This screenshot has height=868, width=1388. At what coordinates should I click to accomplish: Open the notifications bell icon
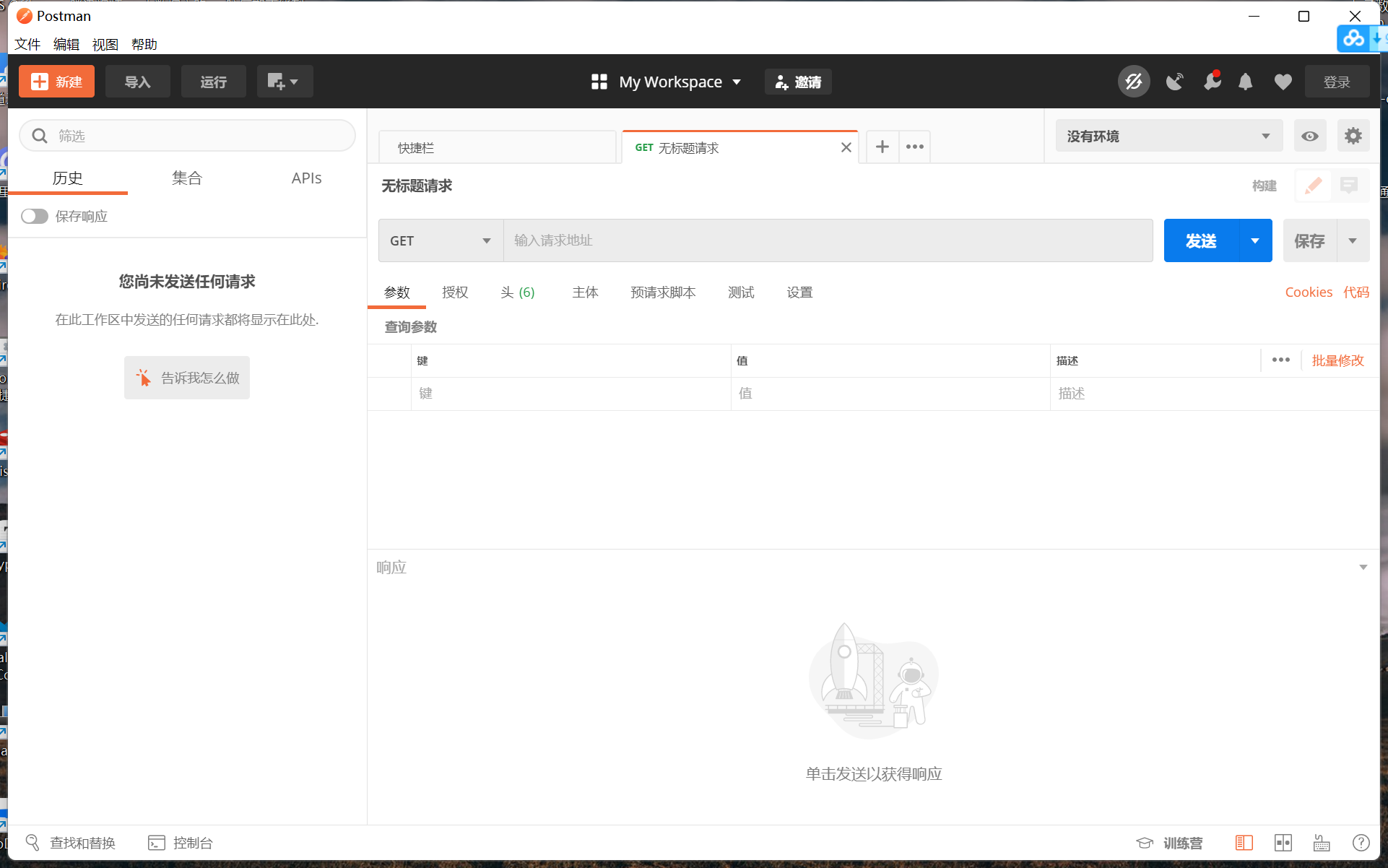pos(1245,82)
